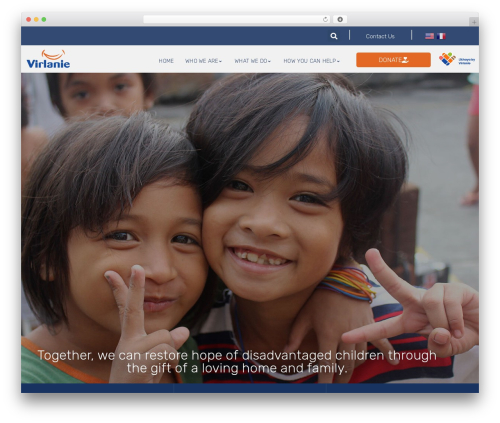This screenshot has height=423, width=500.
Task: Click the browser reload icon
Action: (x=325, y=19)
